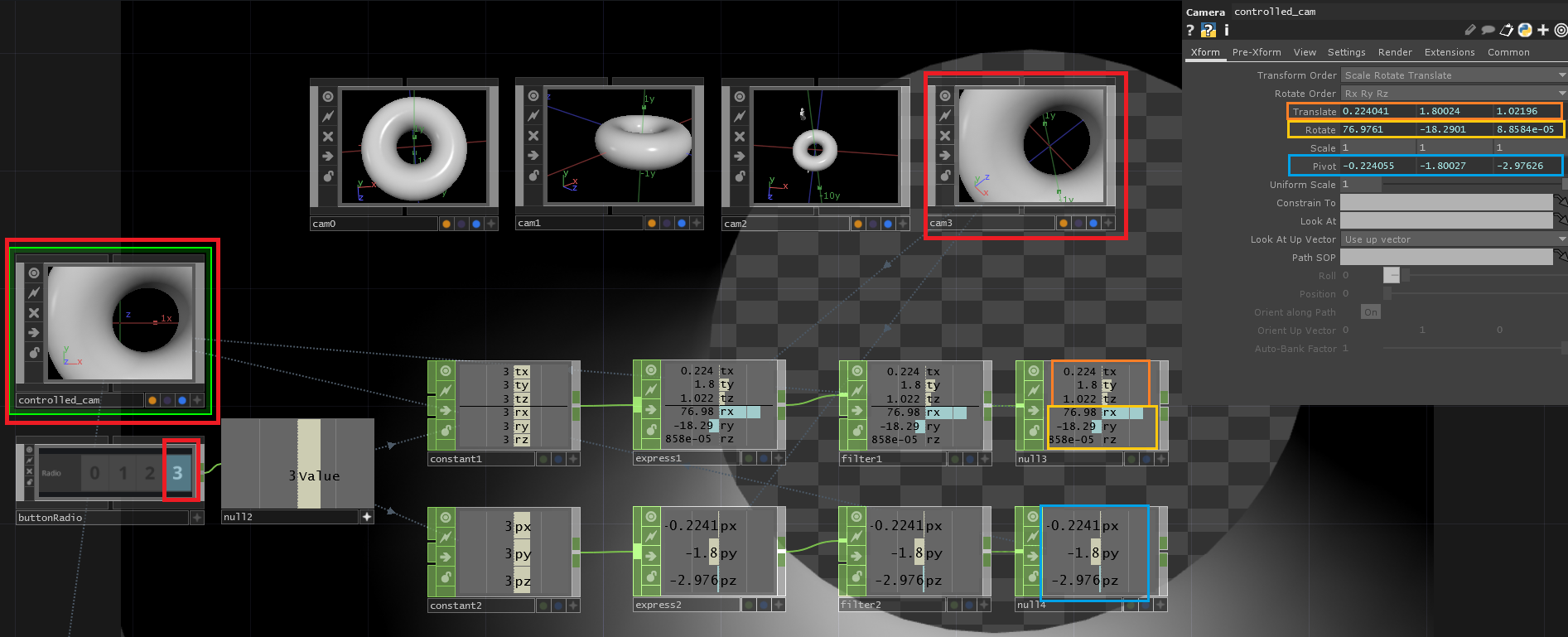Image resolution: width=1568 pixels, height=637 pixels.
Task: Toggle the orange flag on cam2 node
Action: (x=858, y=224)
